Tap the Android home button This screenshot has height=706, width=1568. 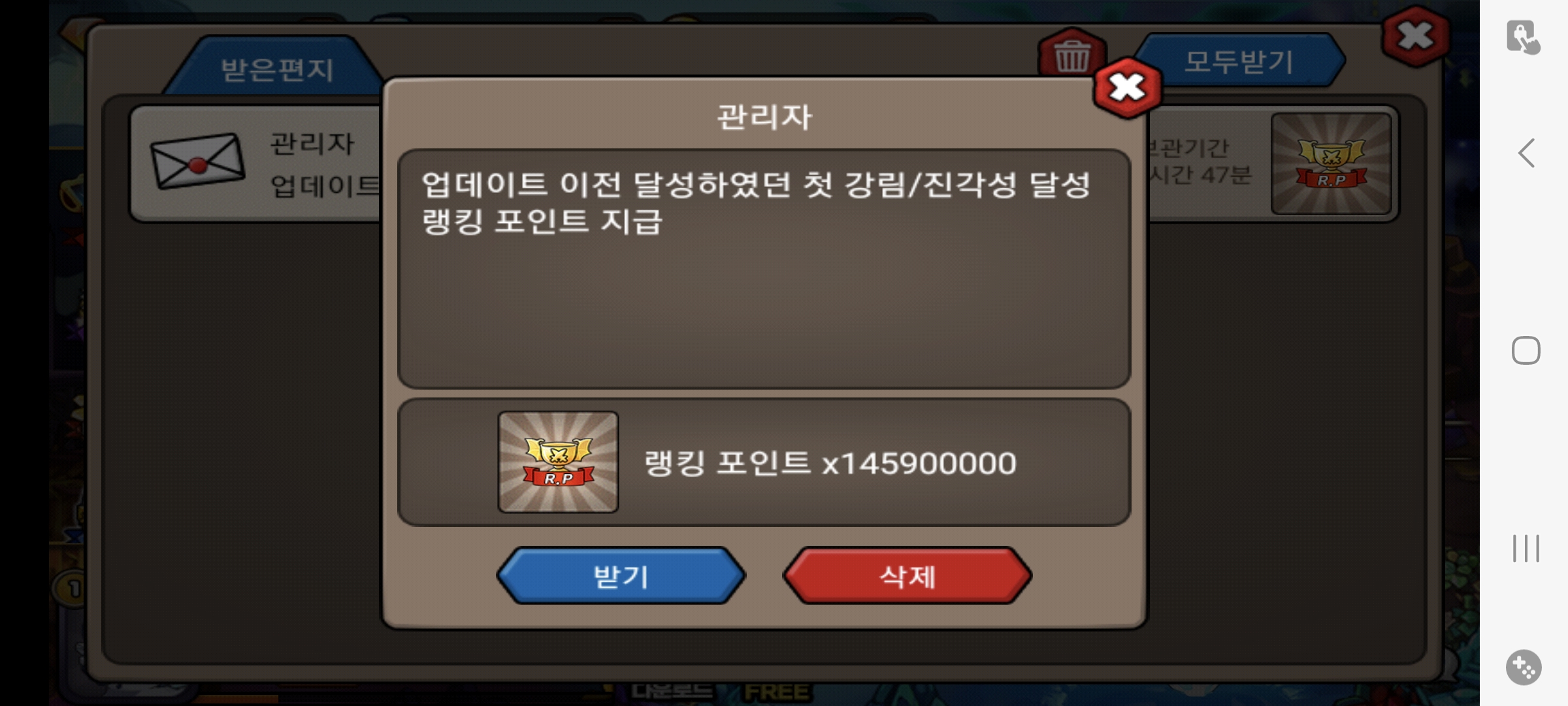pyautogui.click(x=1526, y=350)
